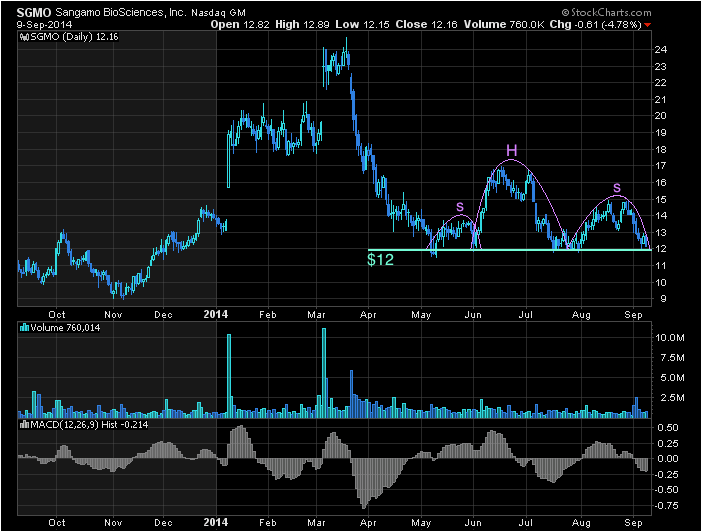
Task: Click the Nasdaq GM exchange label
Action: (x=218, y=13)
